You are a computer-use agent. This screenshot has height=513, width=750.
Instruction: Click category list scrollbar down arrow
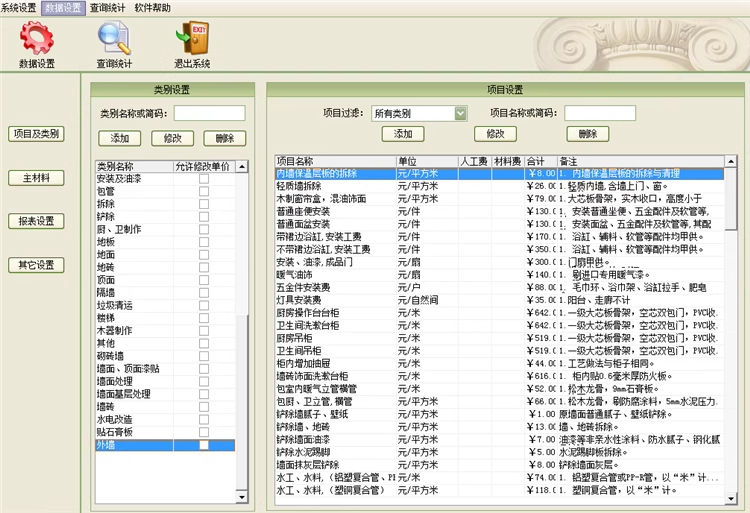coord(242,497)
